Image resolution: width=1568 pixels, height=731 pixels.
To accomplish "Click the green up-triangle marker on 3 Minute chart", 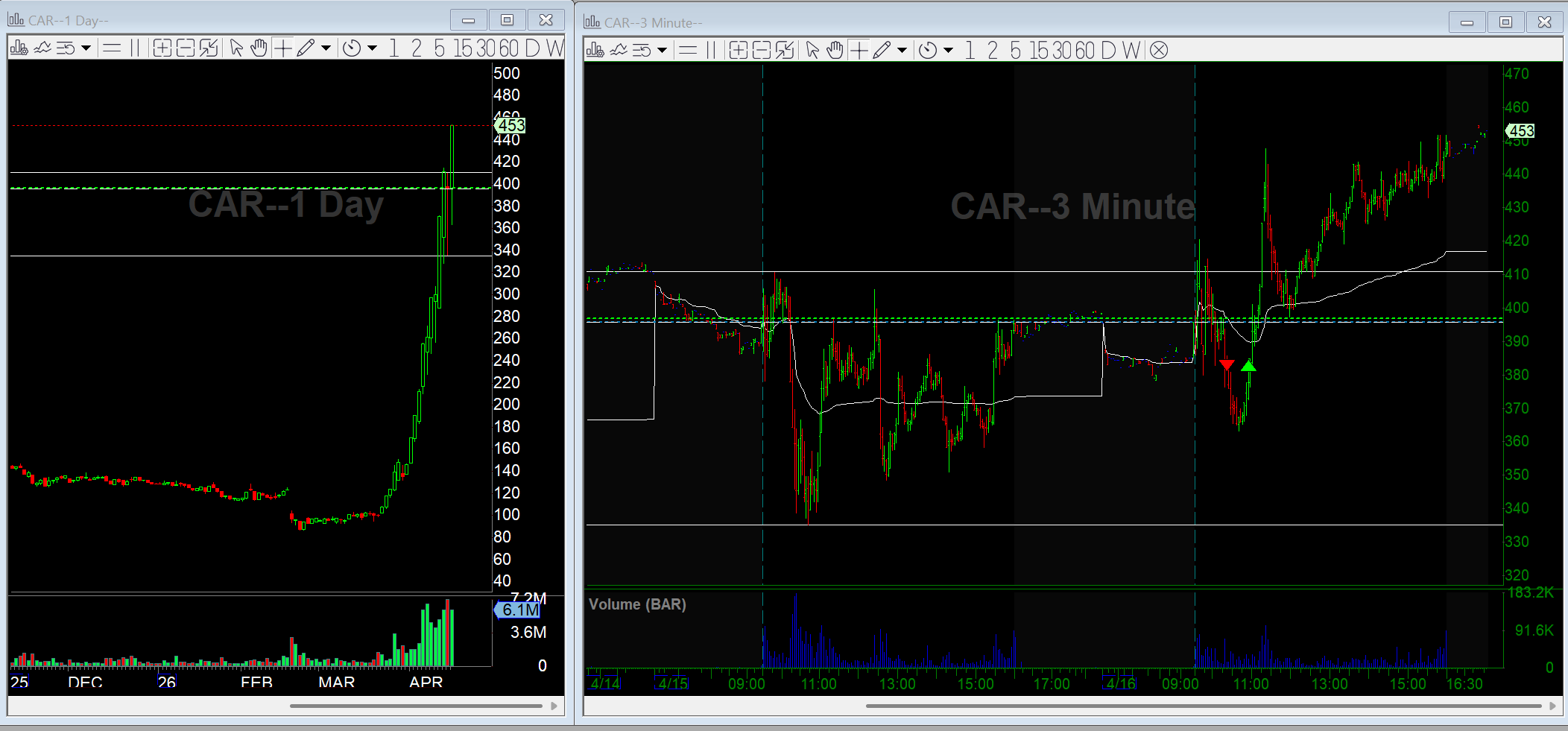I will click(1248, 365).
